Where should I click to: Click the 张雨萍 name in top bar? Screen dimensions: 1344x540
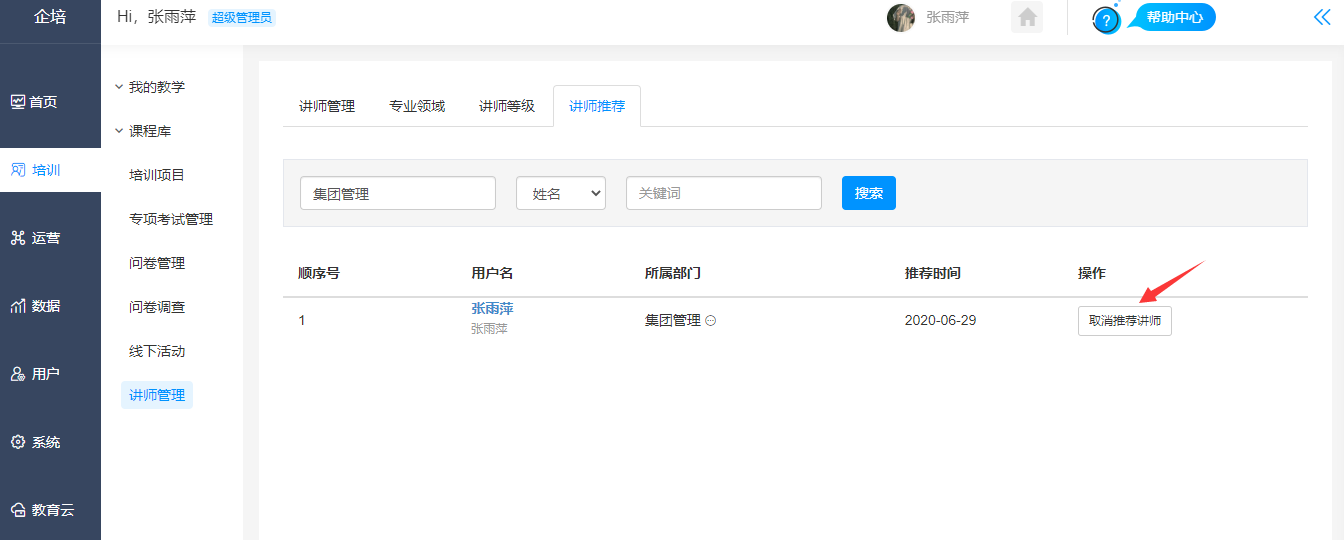click(x=947, y=17)
